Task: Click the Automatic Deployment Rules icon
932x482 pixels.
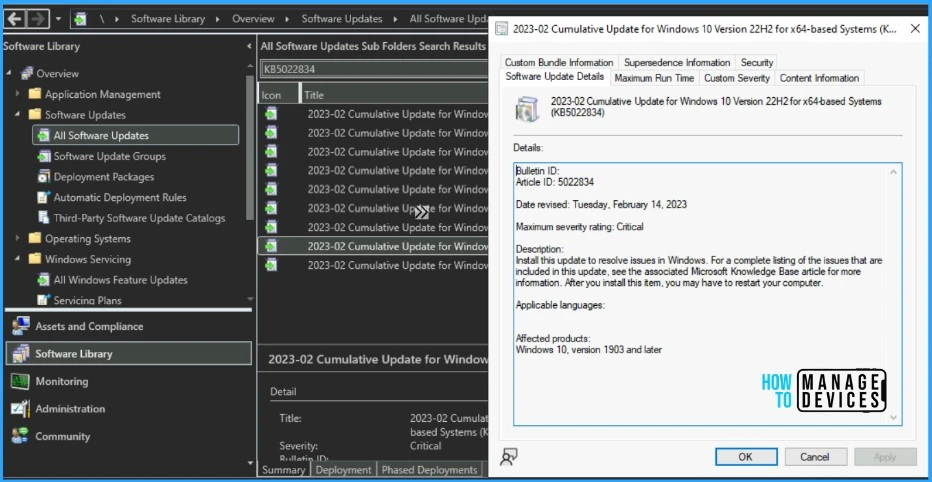Action: pyautogui.click(x=43, y=197)
